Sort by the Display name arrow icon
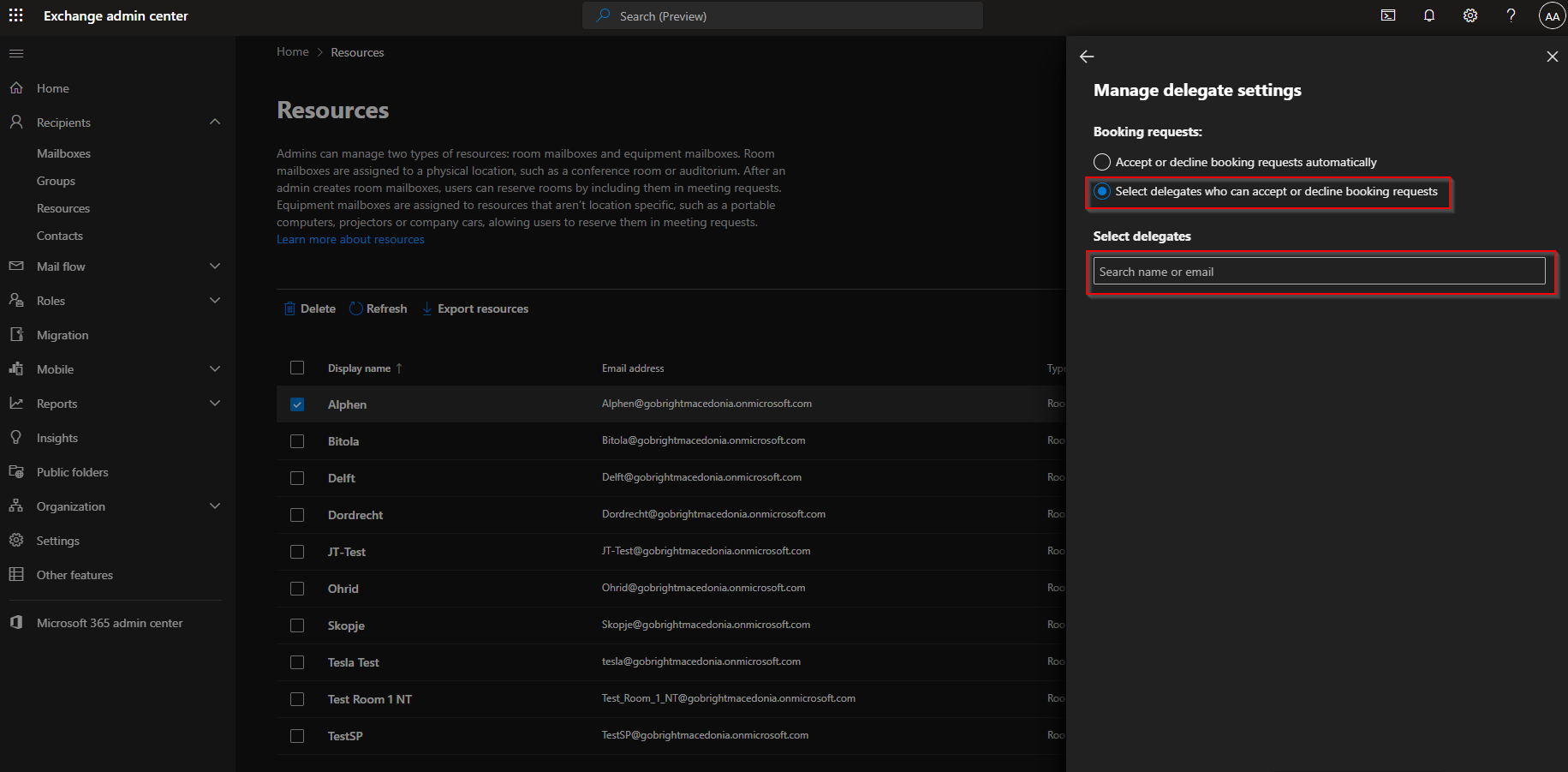Image resolution: width=1568 pixels, height=772 pixels. (x=399, y=368)
